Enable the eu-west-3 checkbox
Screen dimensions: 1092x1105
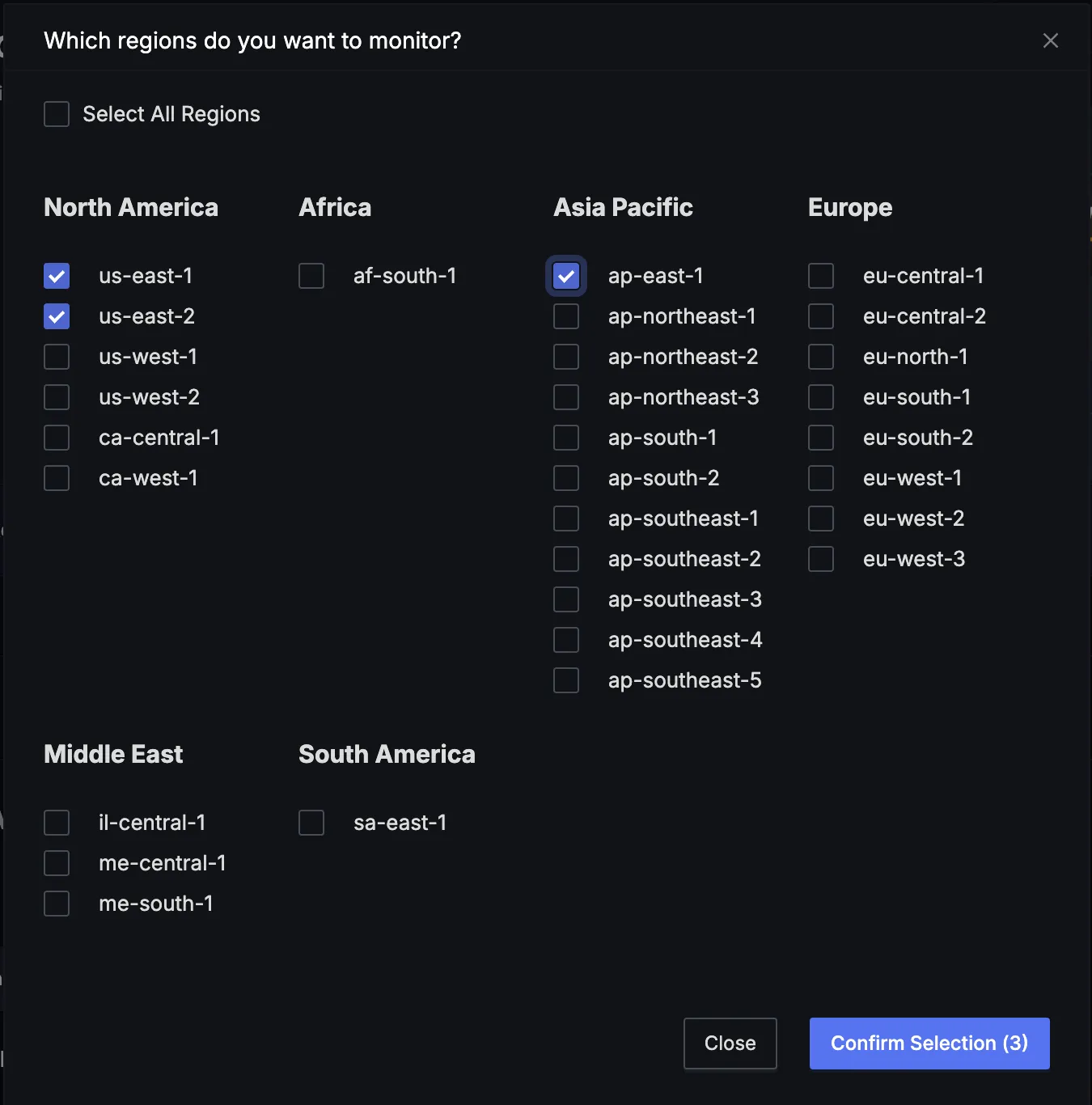(821, 559)
